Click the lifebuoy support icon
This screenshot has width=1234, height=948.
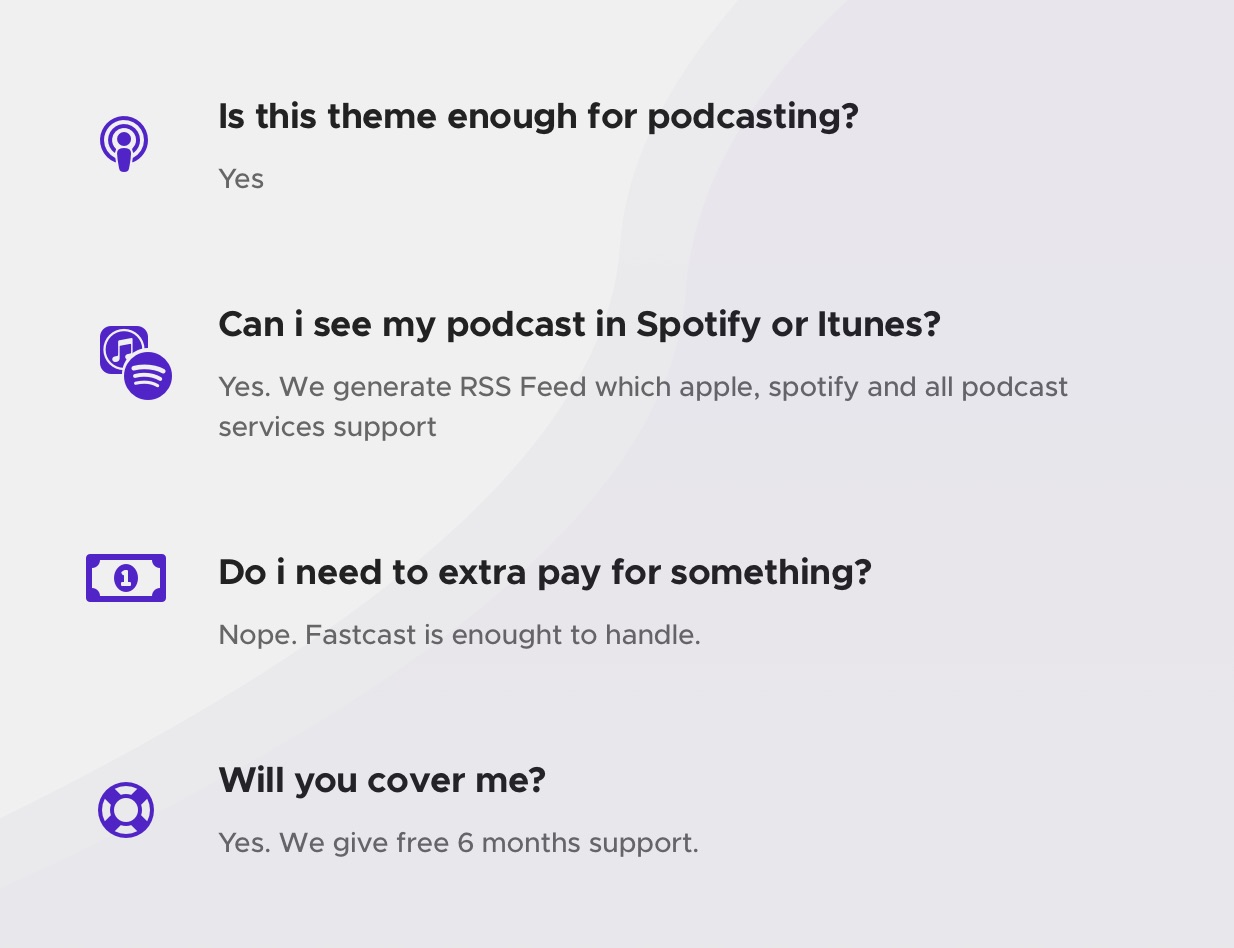point(126,810)
